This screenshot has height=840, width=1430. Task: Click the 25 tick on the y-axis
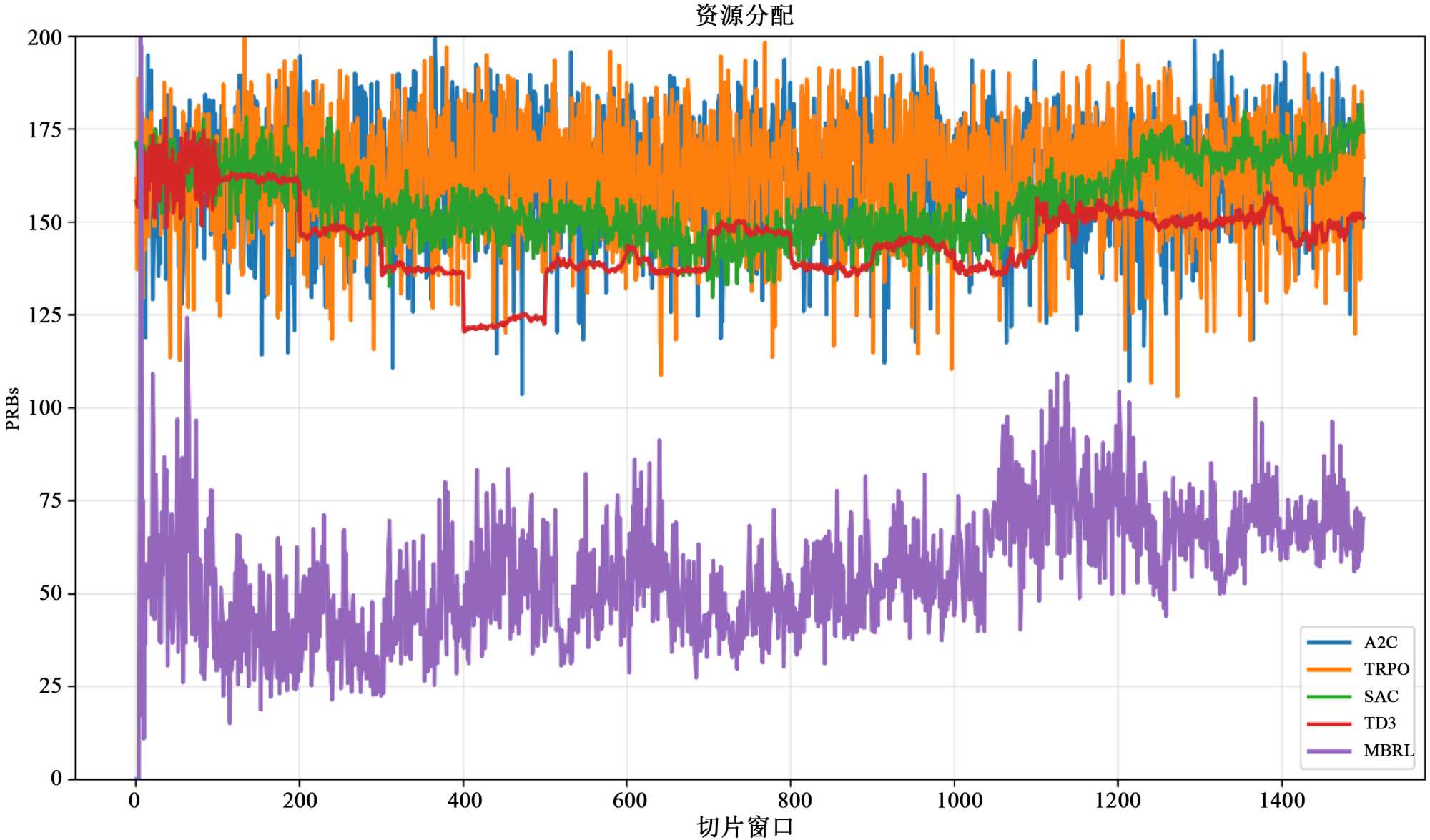click(x=50, y=686)
